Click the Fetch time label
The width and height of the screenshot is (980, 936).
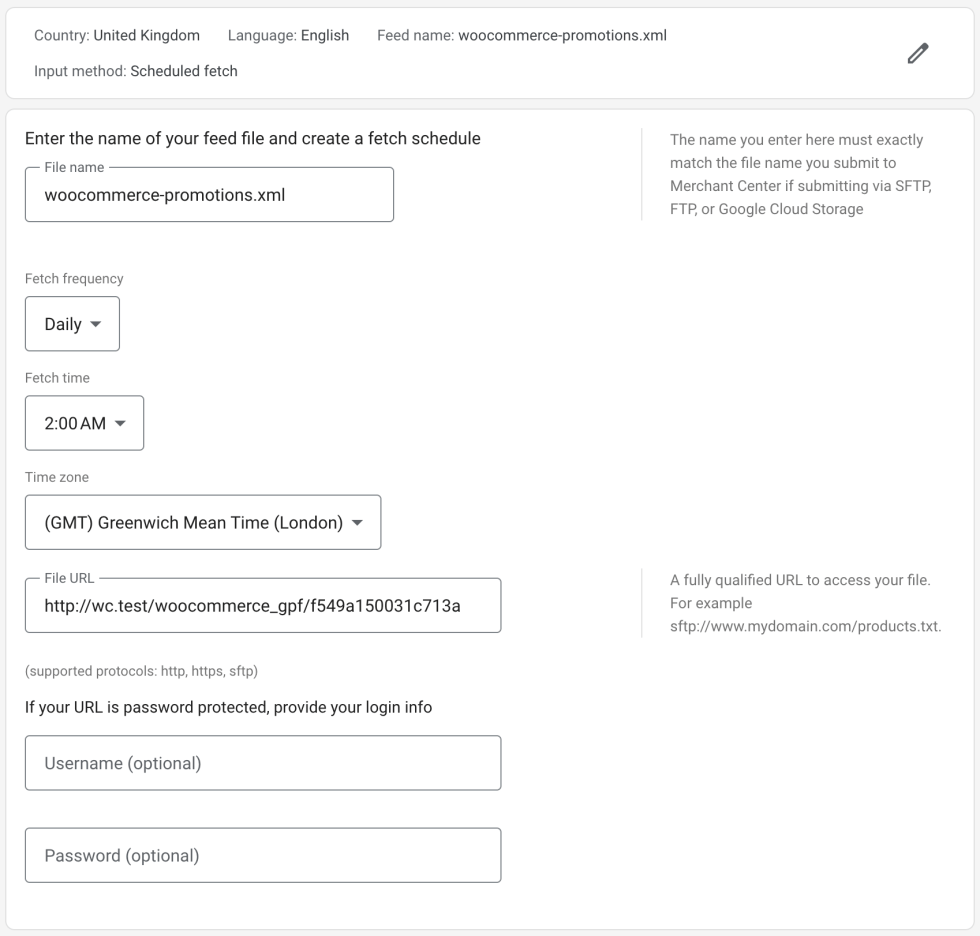tap(57, 378)
